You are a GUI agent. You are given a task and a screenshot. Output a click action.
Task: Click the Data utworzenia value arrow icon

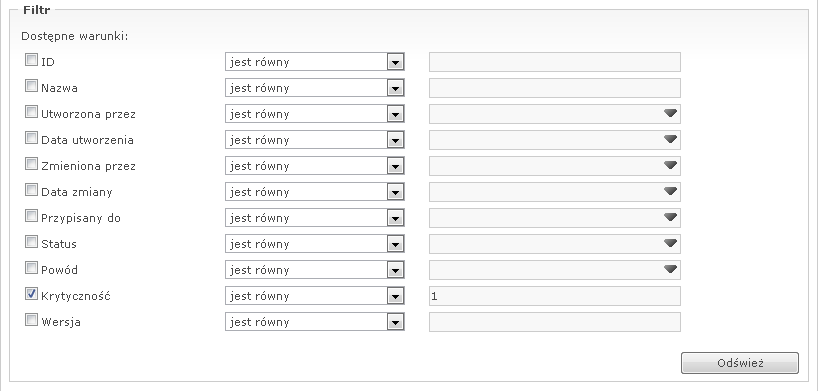[670, 139]
